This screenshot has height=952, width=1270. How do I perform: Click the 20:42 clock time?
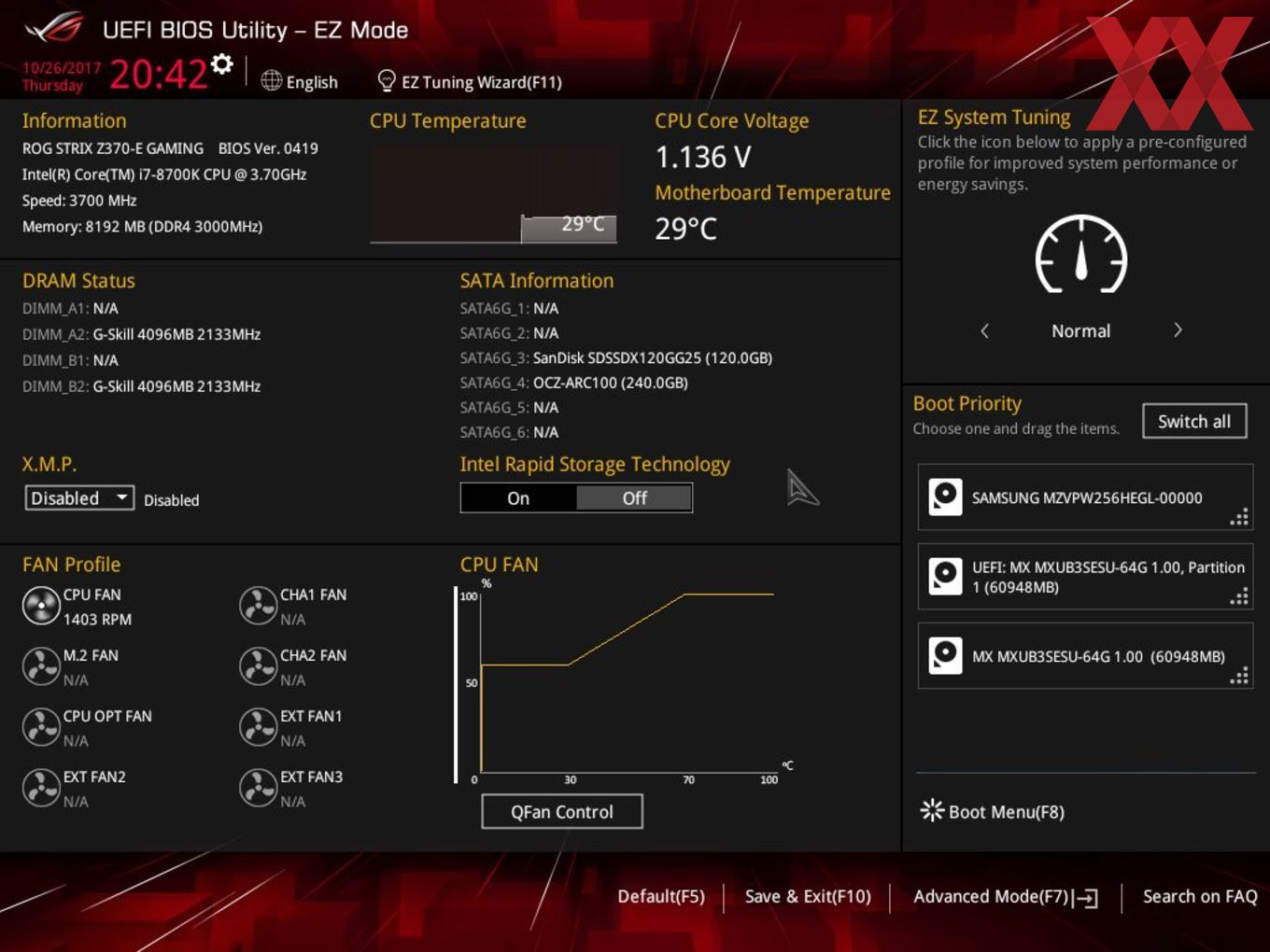pyautogui.click(x=158, y=74)
